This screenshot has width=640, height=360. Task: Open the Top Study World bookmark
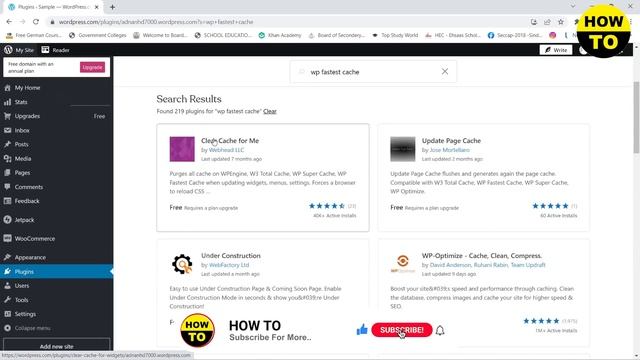click(395, 36)
